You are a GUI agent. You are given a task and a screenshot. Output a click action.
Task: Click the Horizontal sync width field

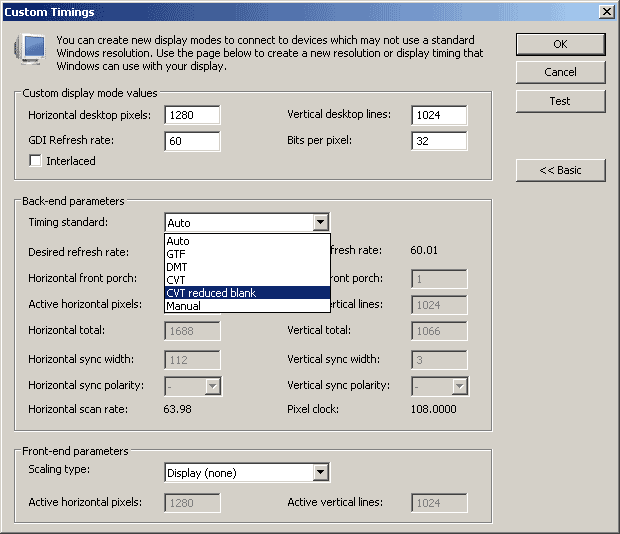click(x=192, y=360)
